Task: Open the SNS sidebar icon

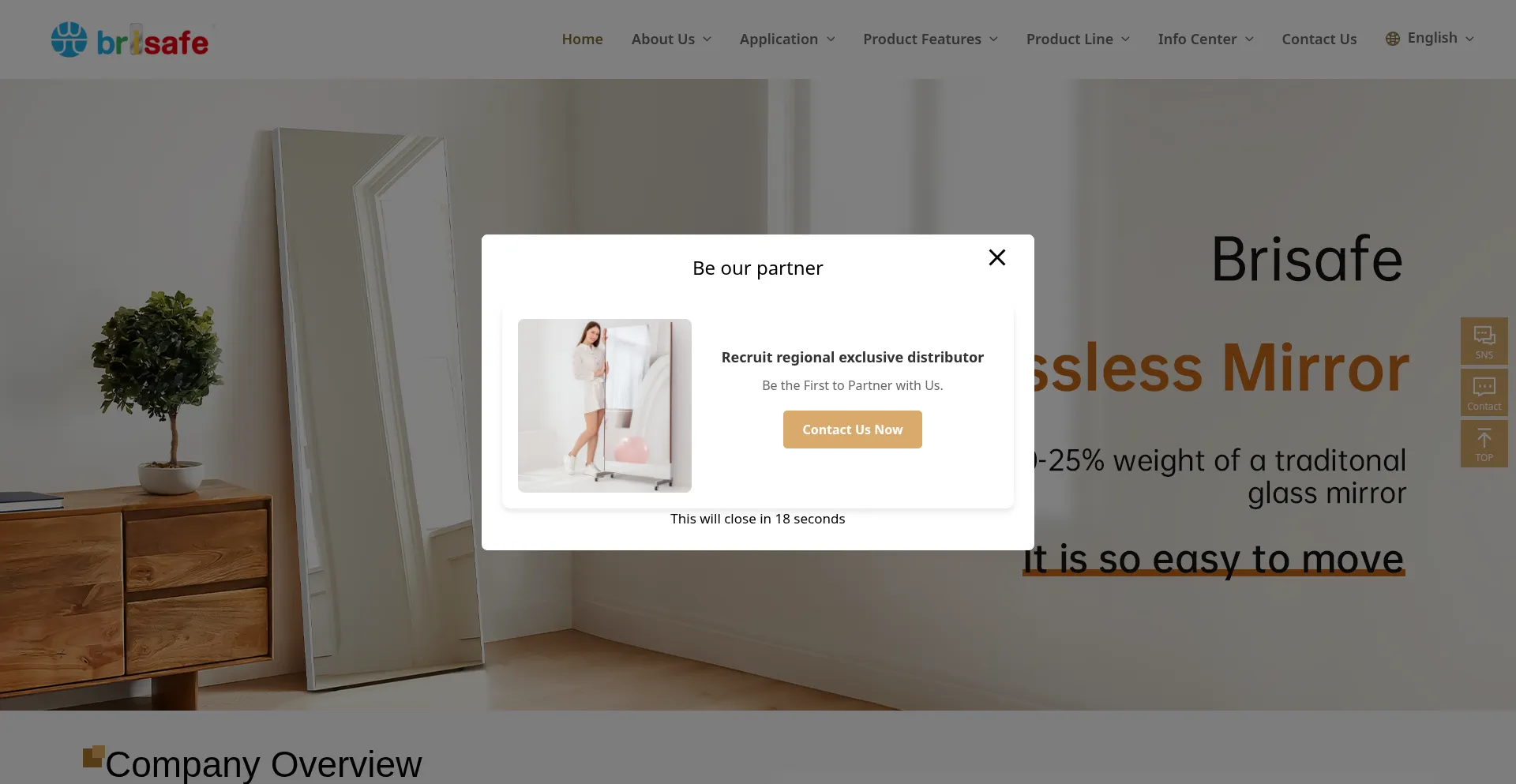Action: click(1484, 341)
